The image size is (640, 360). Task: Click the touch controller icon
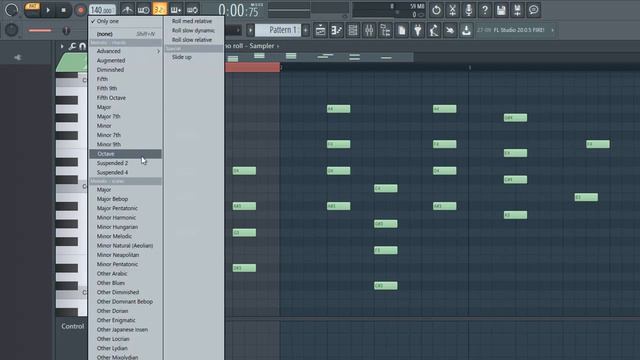[450, 30]
